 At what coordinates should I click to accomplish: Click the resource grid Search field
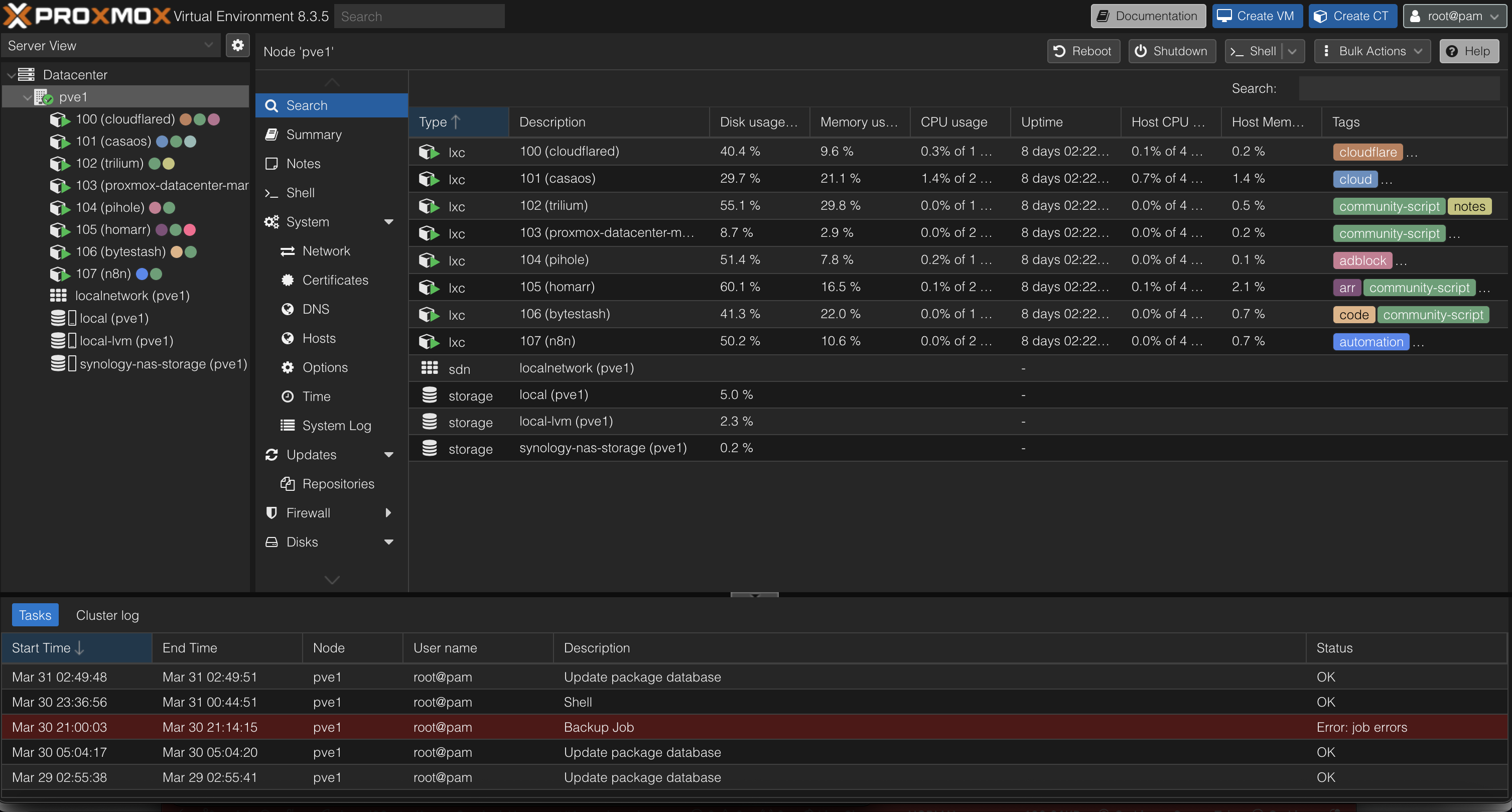[1399, 88]
